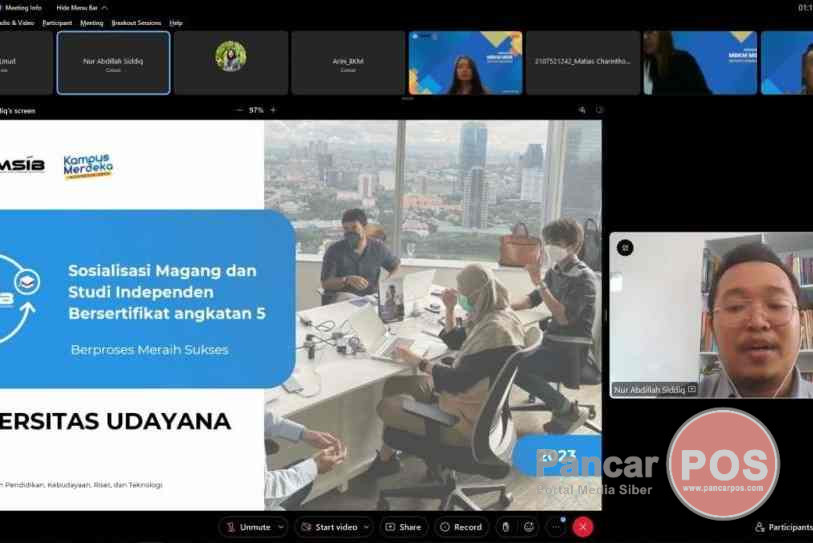813x543 pixels.
Task: Start recording with the Record button
Action: click(460, 527)
